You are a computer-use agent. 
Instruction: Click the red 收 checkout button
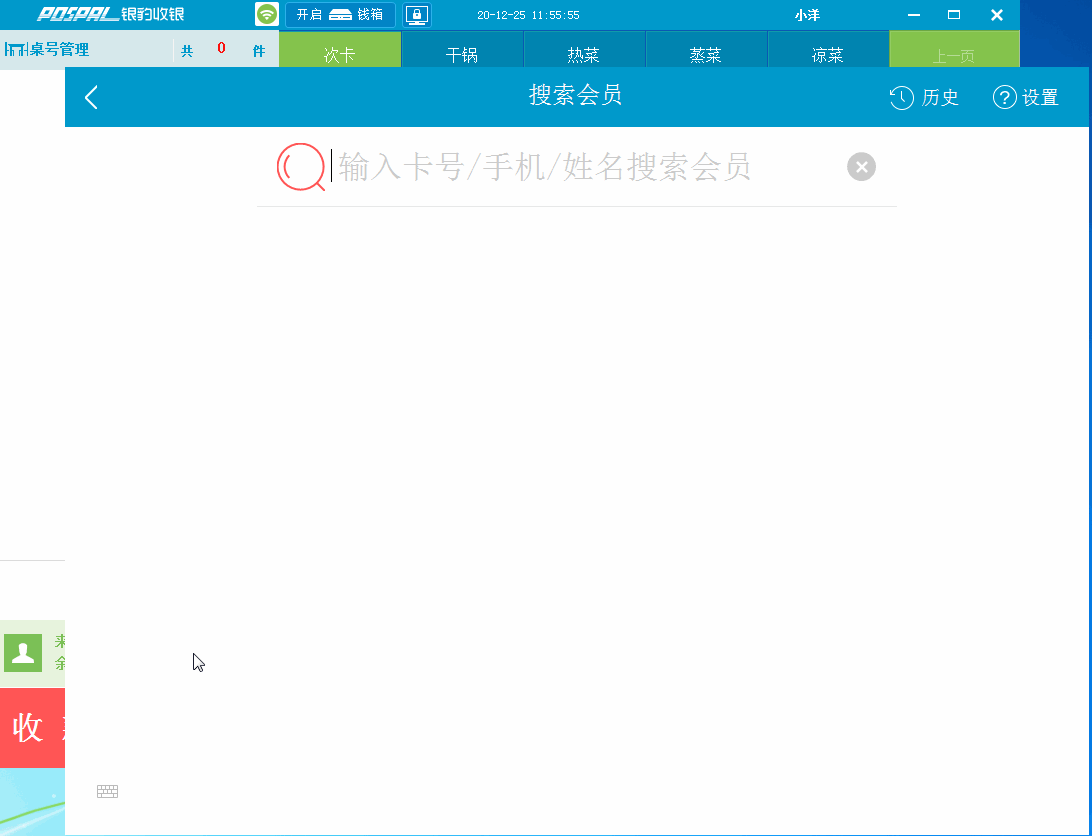point(30,727)
